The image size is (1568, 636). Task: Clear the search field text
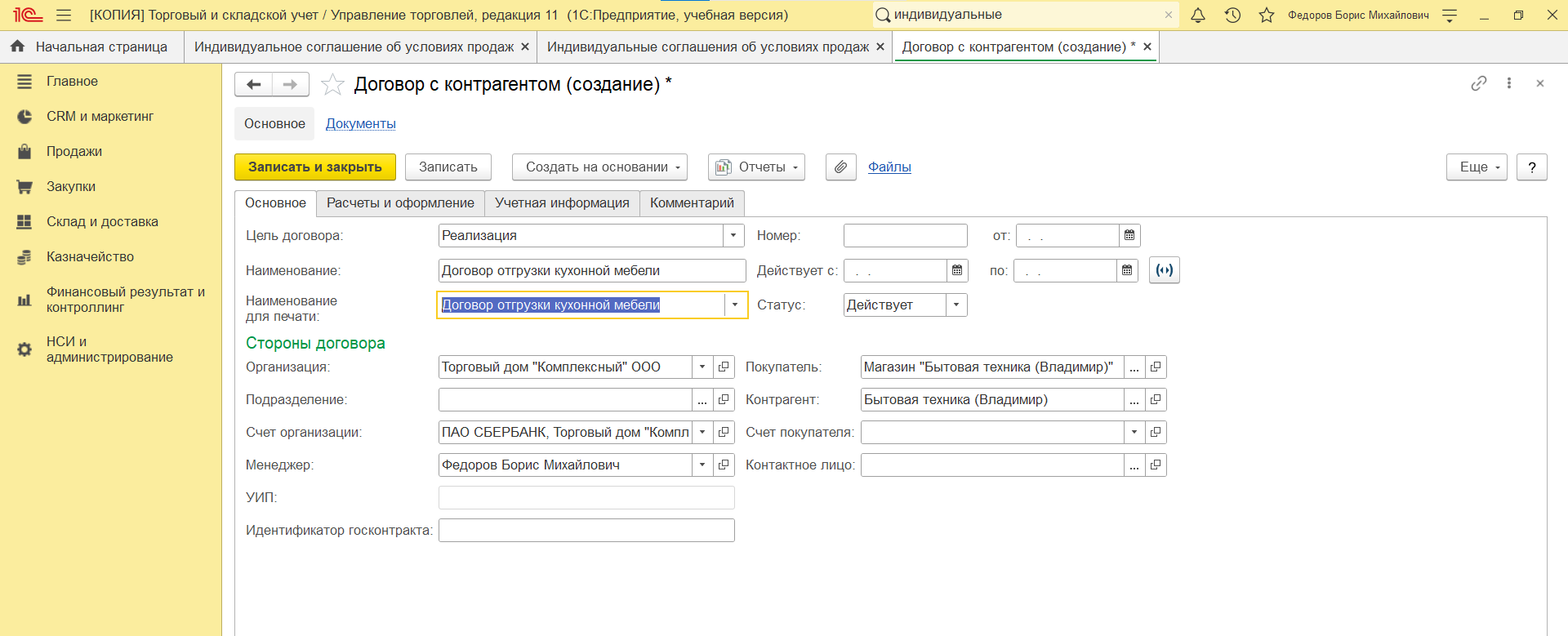tap(1169, 15)
